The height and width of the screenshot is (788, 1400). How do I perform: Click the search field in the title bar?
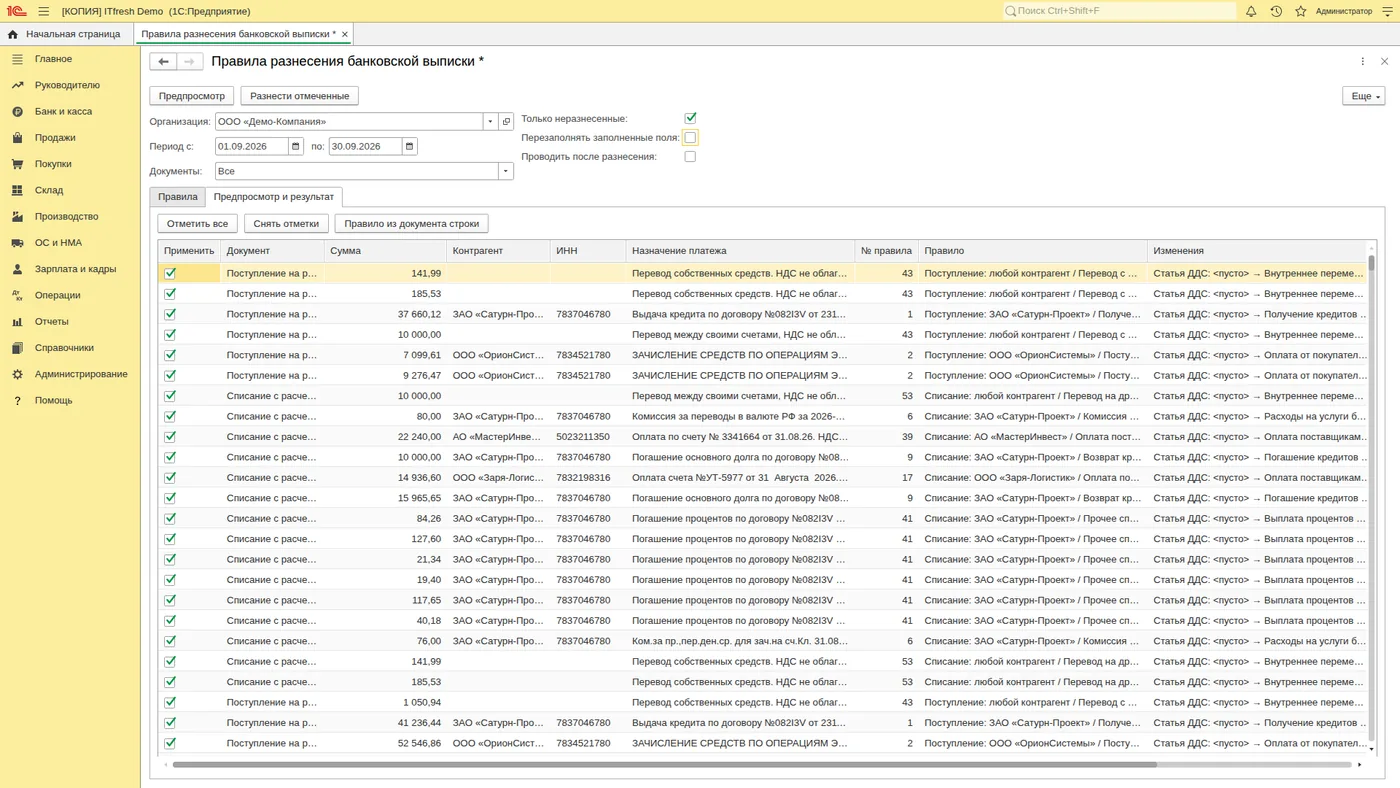pyautogui.click(x=1120, y=11)
